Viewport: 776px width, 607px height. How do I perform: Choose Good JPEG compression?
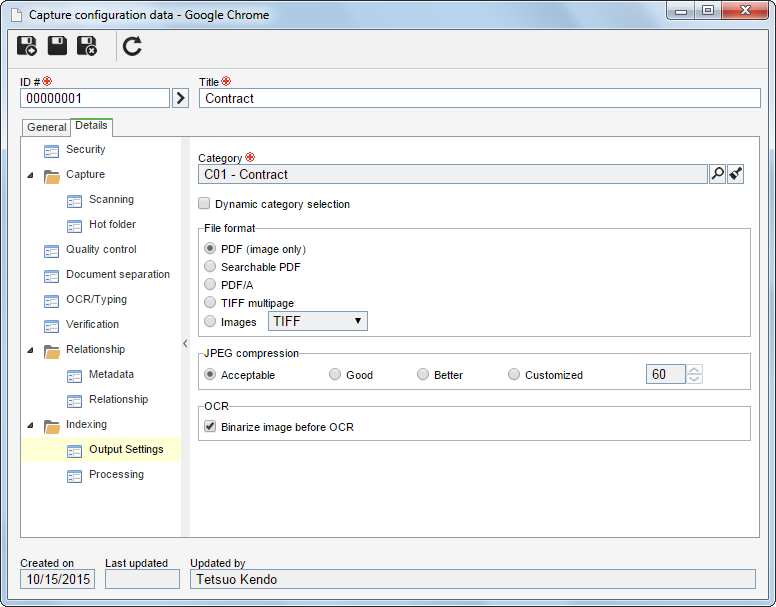click(335, 374)
